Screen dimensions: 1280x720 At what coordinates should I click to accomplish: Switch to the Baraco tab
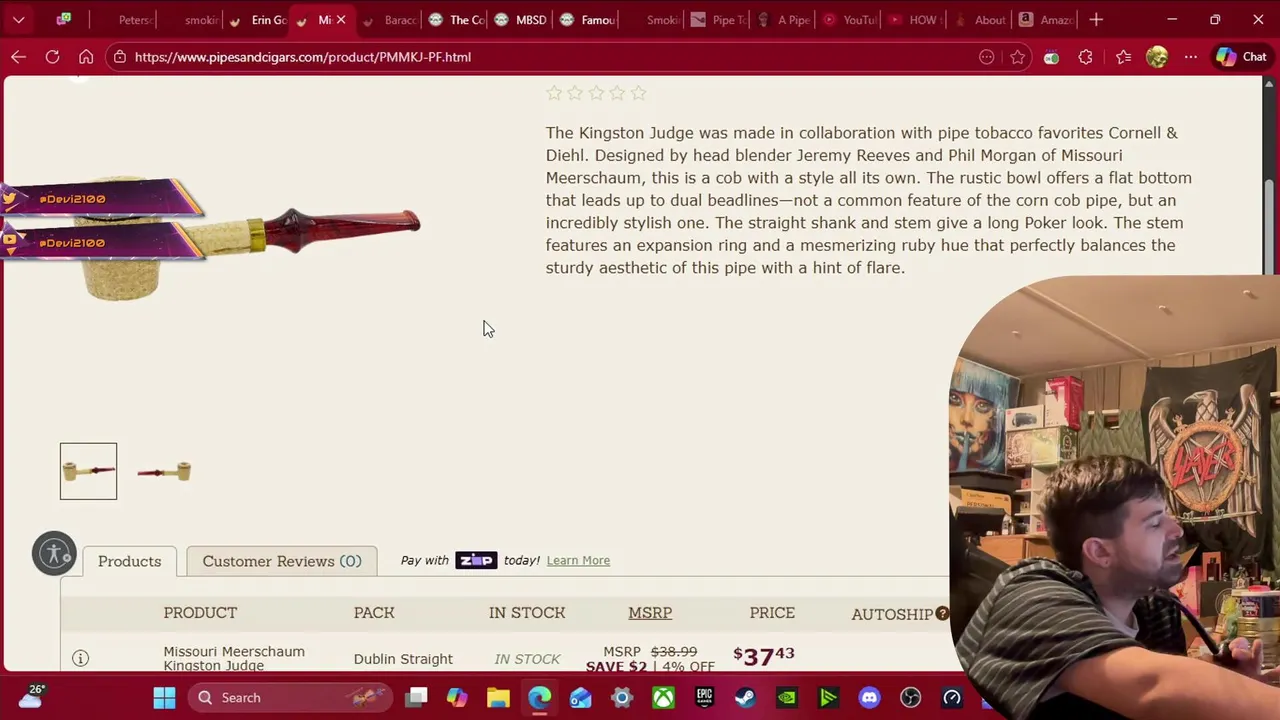click(392, 19)
